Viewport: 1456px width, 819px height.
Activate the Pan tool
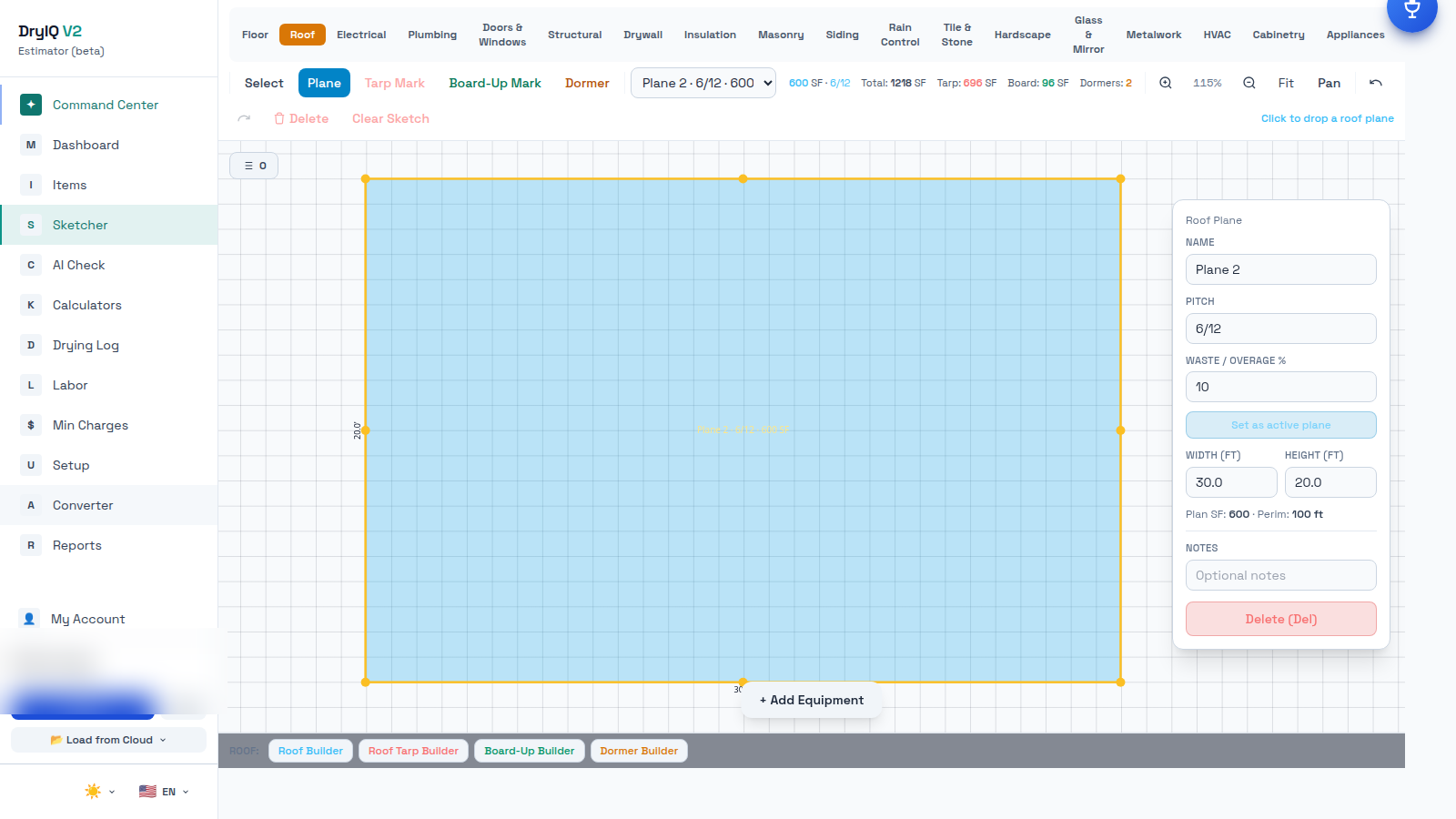(1329, 83)
